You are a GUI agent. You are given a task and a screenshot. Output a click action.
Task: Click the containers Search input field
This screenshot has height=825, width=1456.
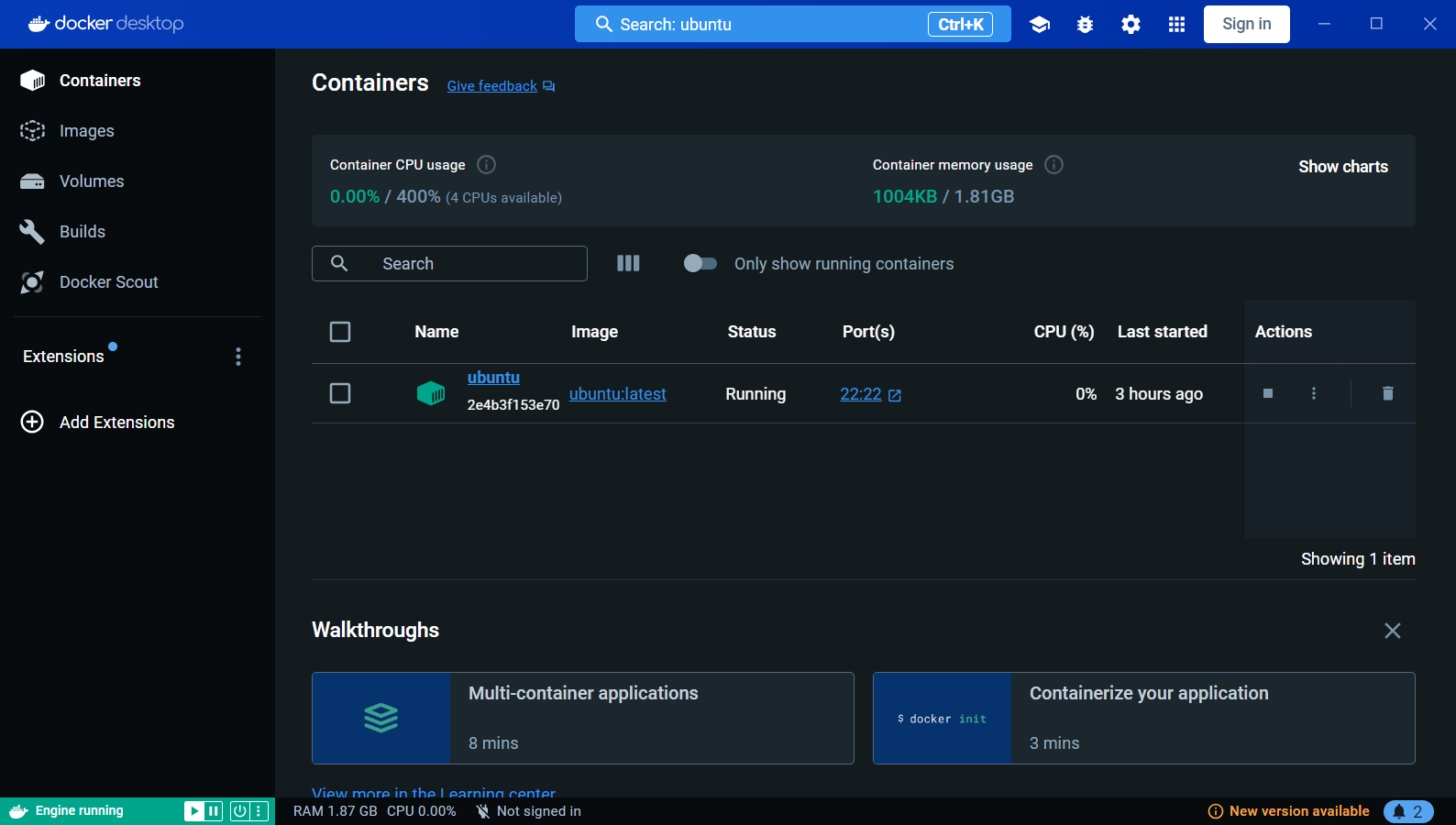(x=449, y=263)
